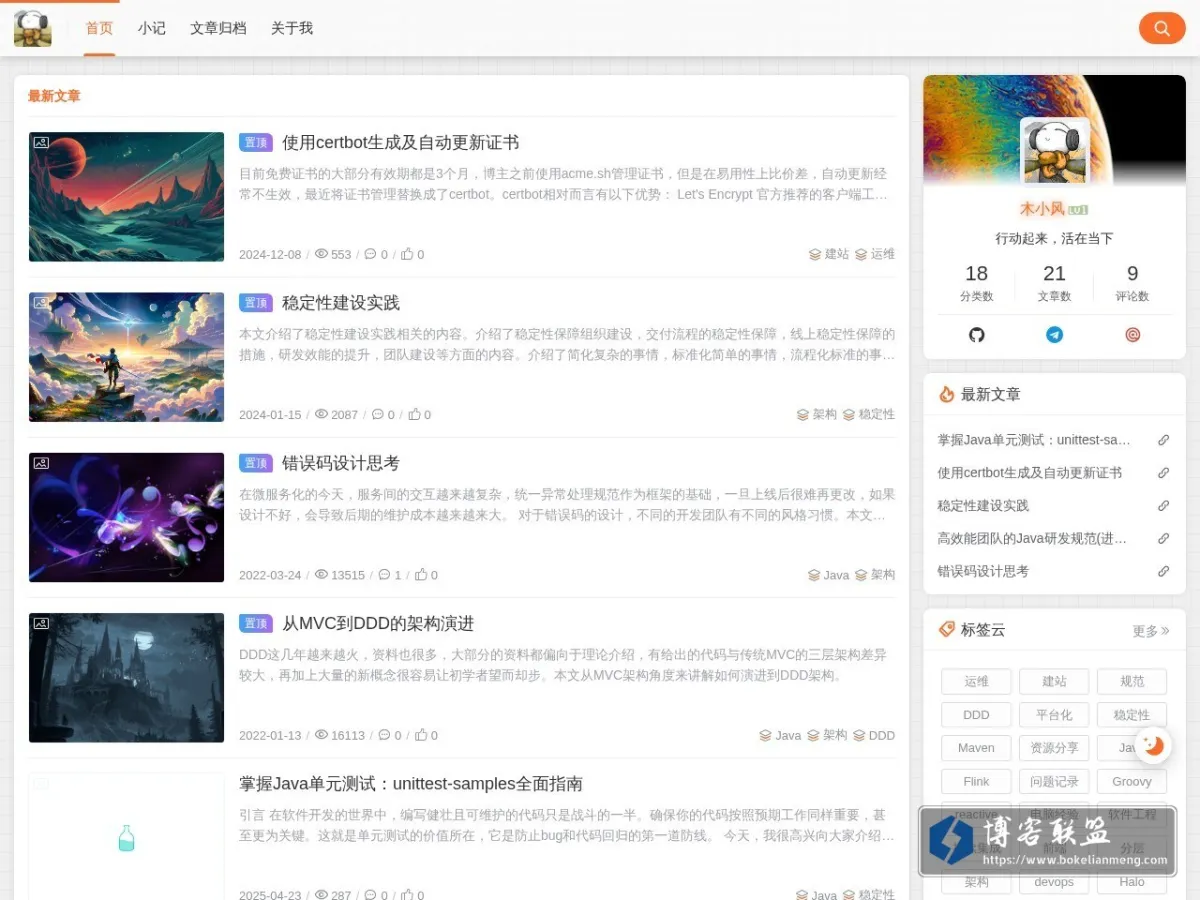The image size is (1200, 900).
Task: Click views eye icon on 稳定性建设实践 article
Action: 321,414
